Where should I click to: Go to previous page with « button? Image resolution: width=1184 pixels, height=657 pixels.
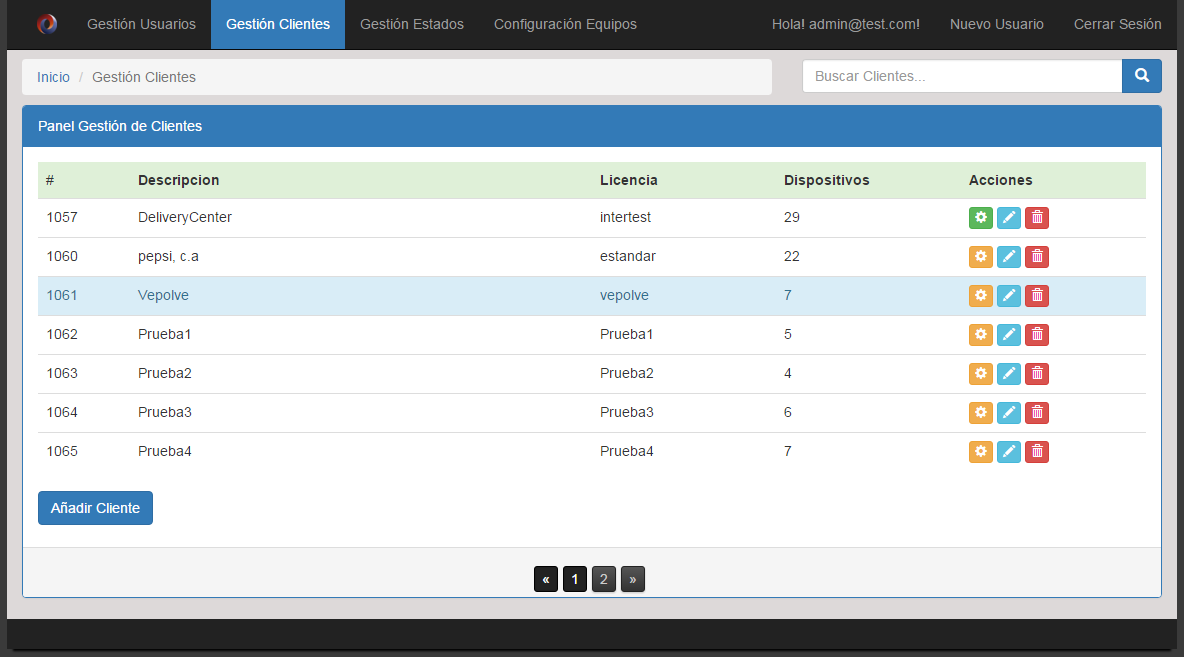tap(546, 579)
